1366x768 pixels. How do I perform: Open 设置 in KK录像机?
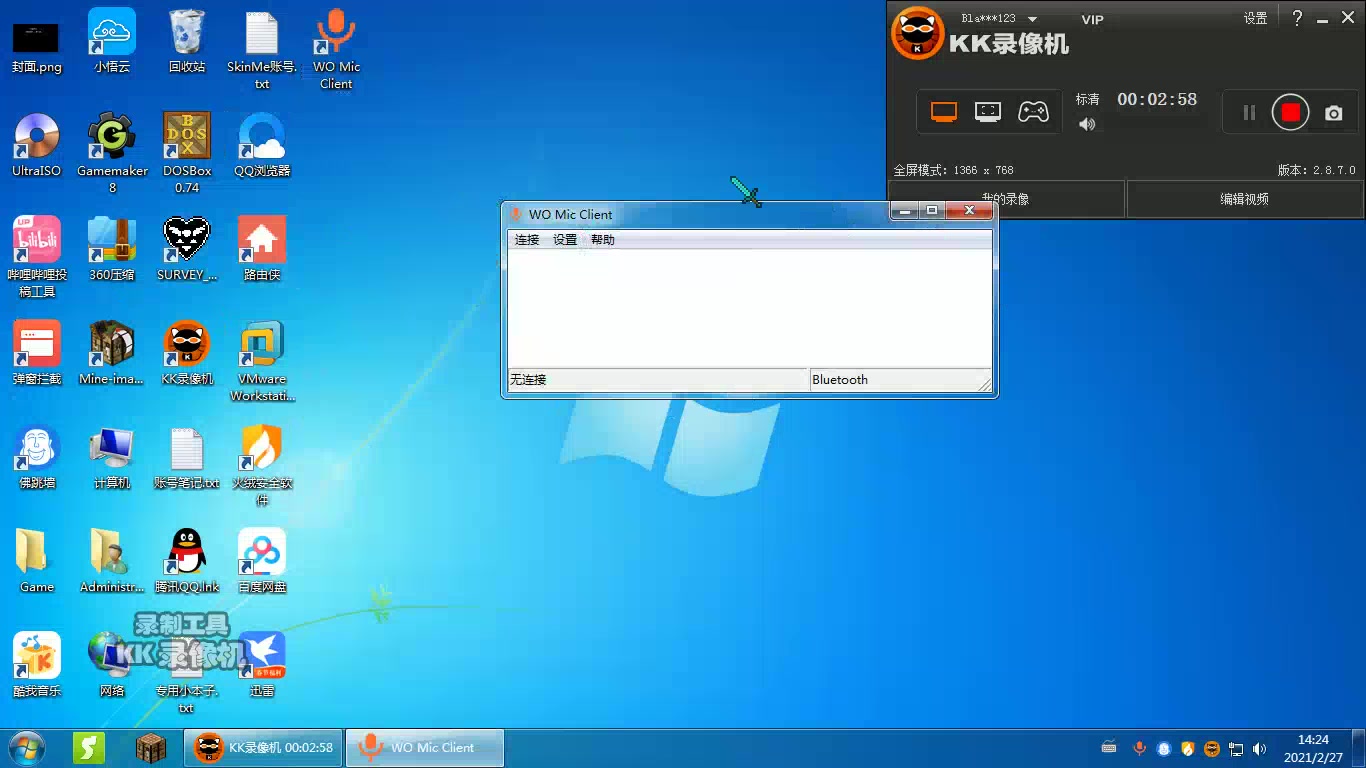pyautogui.click(x=1255, y=18)
